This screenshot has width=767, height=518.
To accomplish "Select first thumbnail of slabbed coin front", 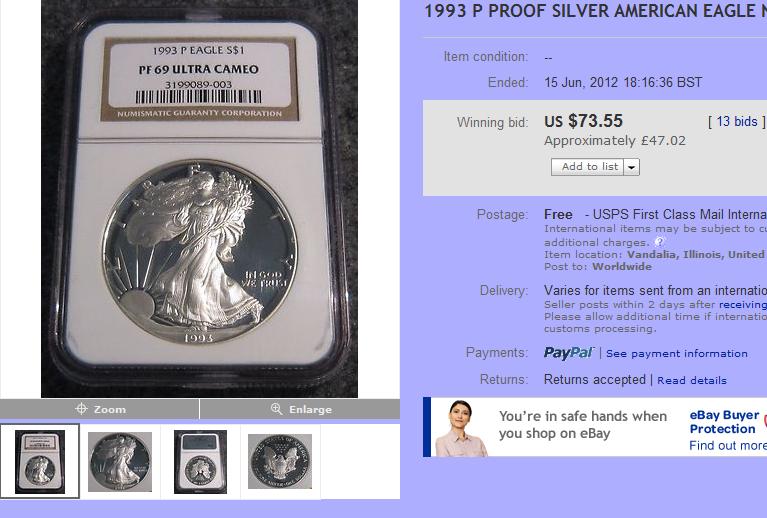I will point(40,461).
